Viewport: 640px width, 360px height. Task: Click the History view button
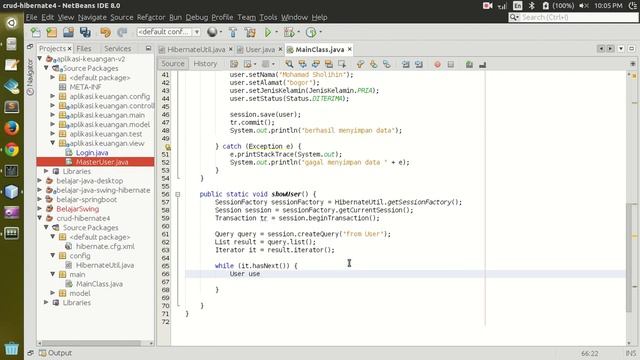click(205, 64)
